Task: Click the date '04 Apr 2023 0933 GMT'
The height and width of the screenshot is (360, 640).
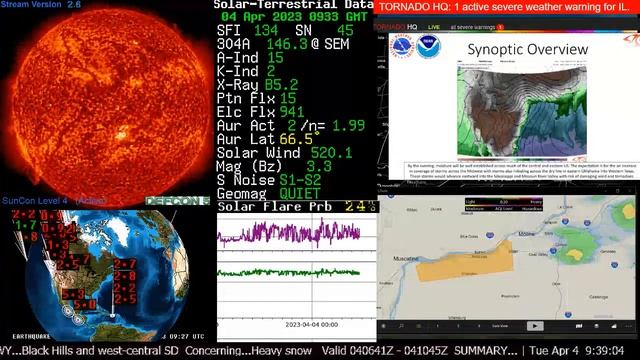Action: [x=294, y=17]
